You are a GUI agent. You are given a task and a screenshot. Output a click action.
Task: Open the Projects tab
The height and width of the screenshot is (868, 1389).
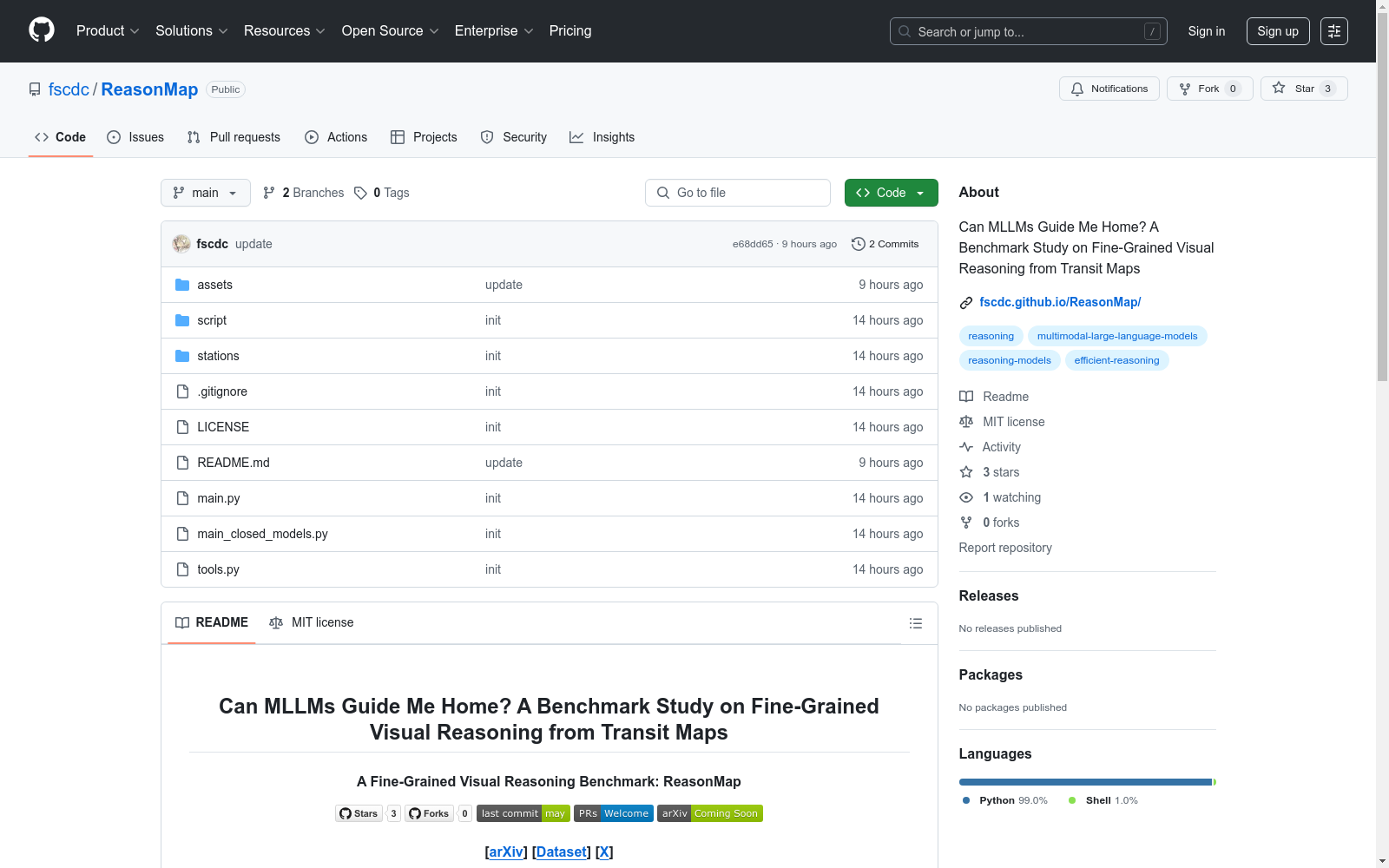[x=424, y=137]
